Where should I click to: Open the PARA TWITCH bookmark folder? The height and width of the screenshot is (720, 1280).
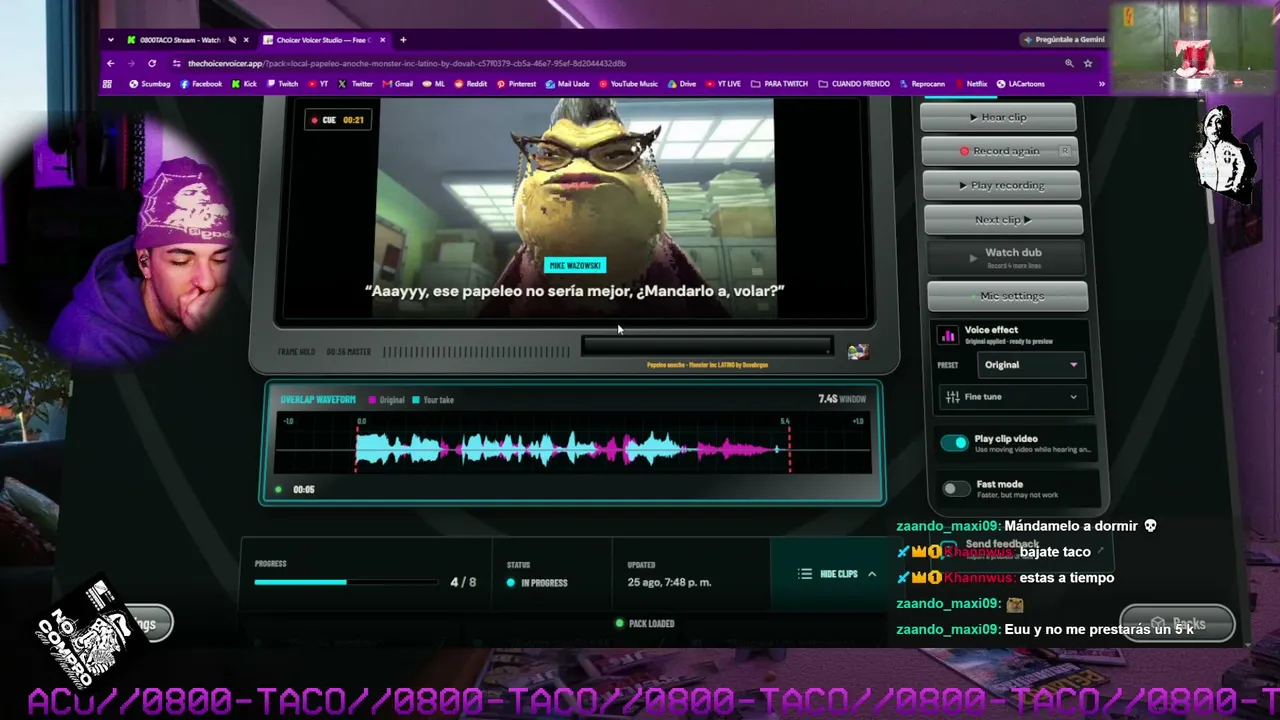(x=779, y=84)
